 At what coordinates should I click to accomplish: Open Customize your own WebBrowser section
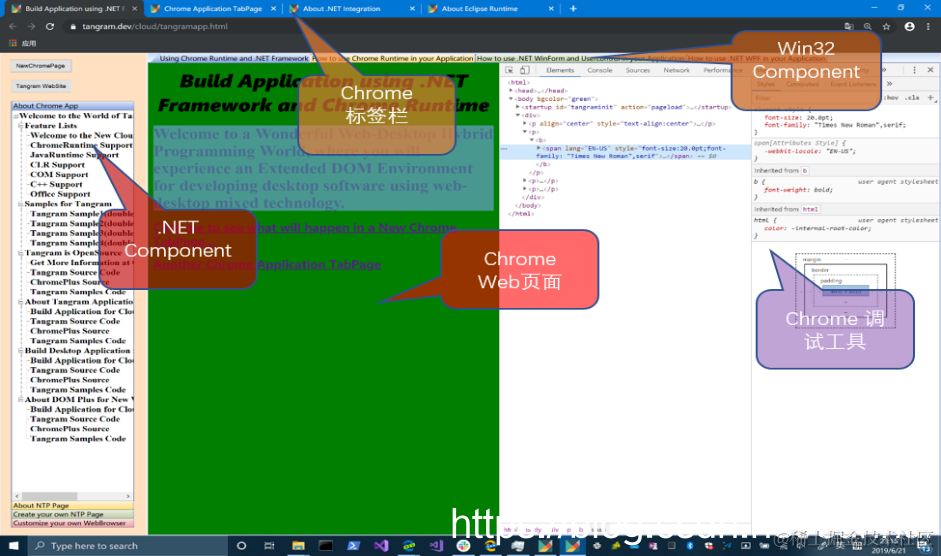coord(73,523)
